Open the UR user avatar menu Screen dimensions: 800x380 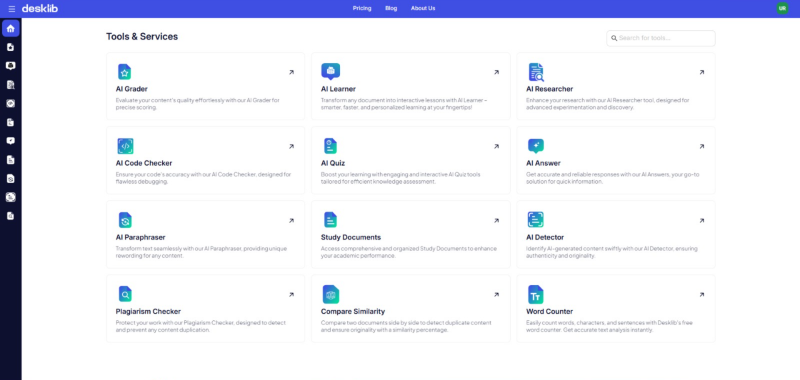(x=782, y=8)
